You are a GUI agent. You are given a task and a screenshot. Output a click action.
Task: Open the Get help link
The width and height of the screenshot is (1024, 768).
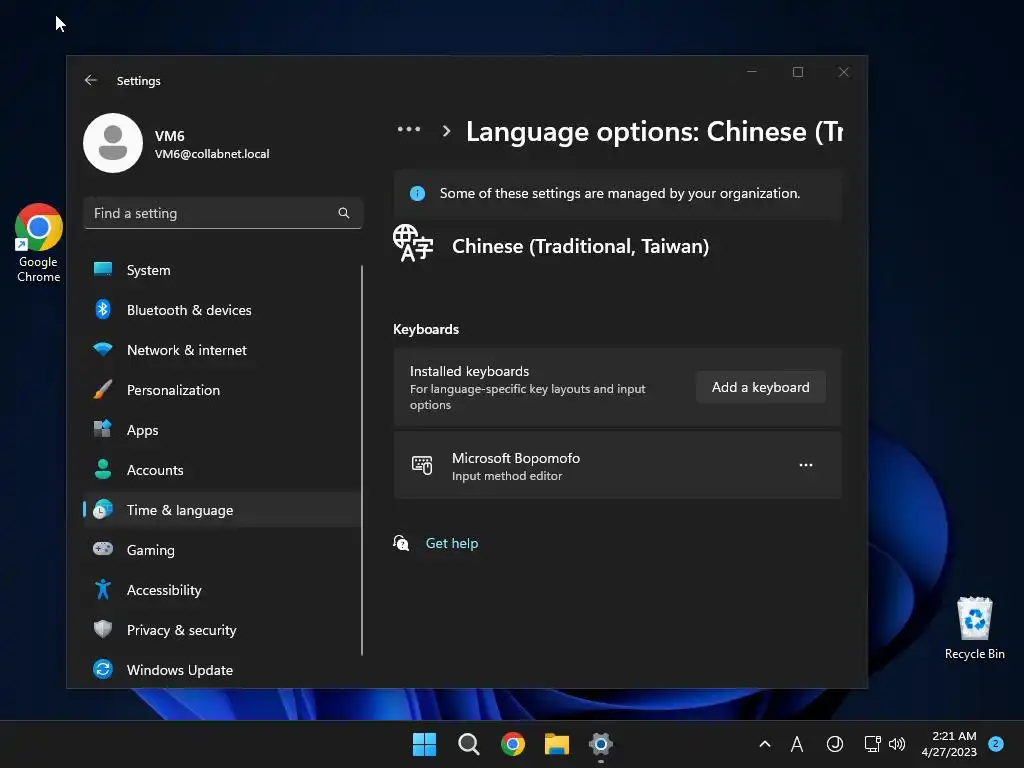452,543
